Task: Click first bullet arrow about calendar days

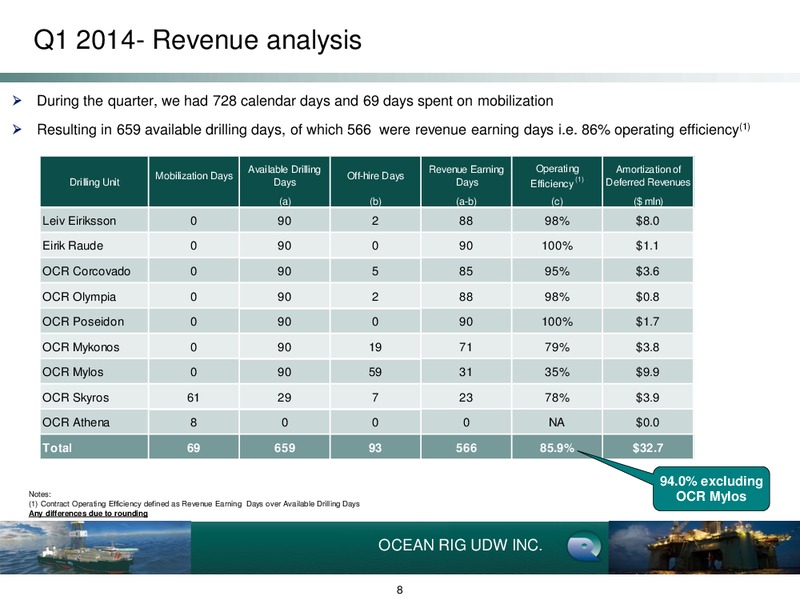Action: pyautogui.click(x=17, y=101)
